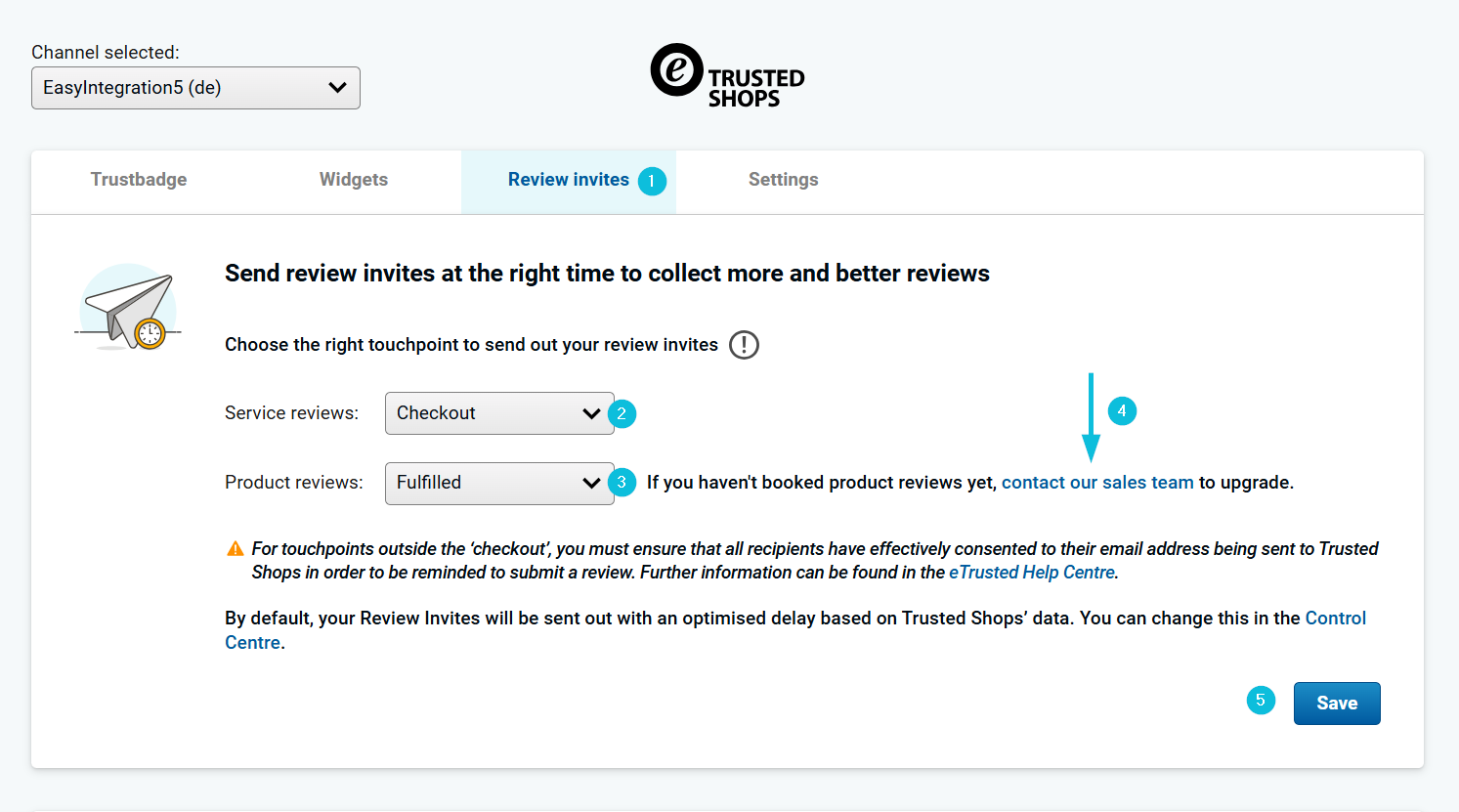Follow the contact our sales team link
Viewport: 1459px width, 812px height.
(1096, 483)
